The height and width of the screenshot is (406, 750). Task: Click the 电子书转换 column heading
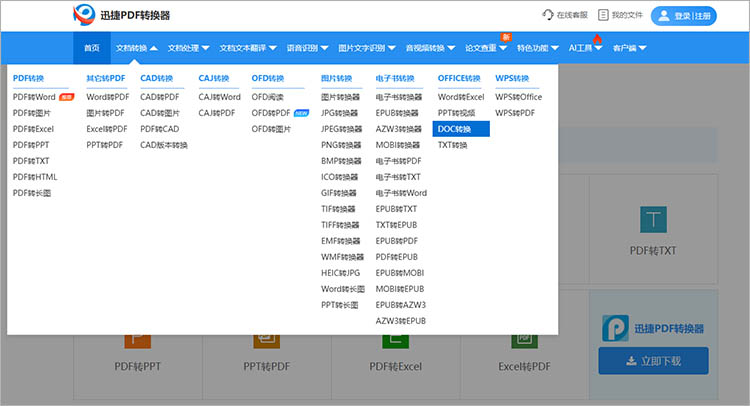(395, 78)
